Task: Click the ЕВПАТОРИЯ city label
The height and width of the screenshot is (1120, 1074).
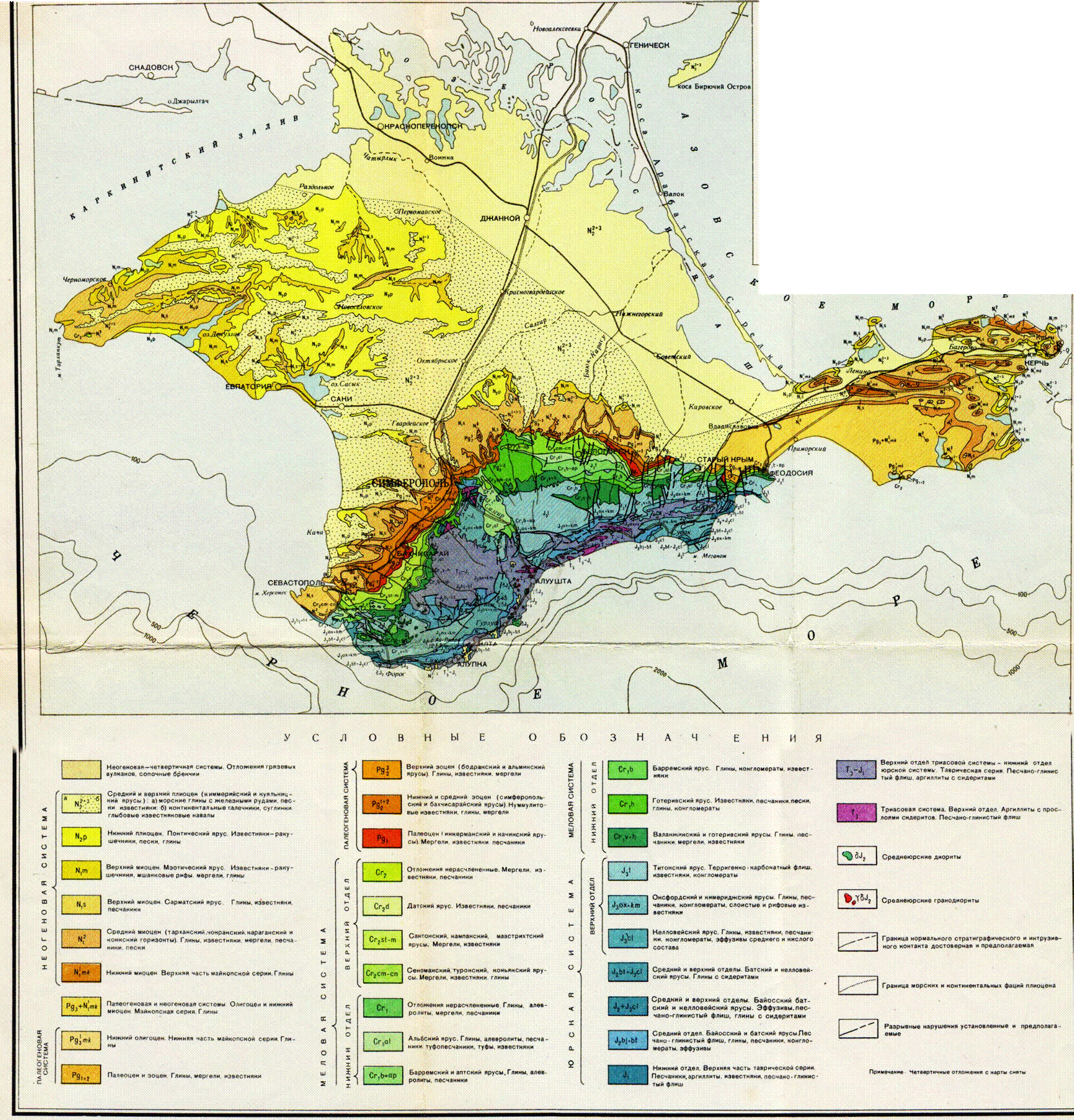Action: [x=248, y=386]
